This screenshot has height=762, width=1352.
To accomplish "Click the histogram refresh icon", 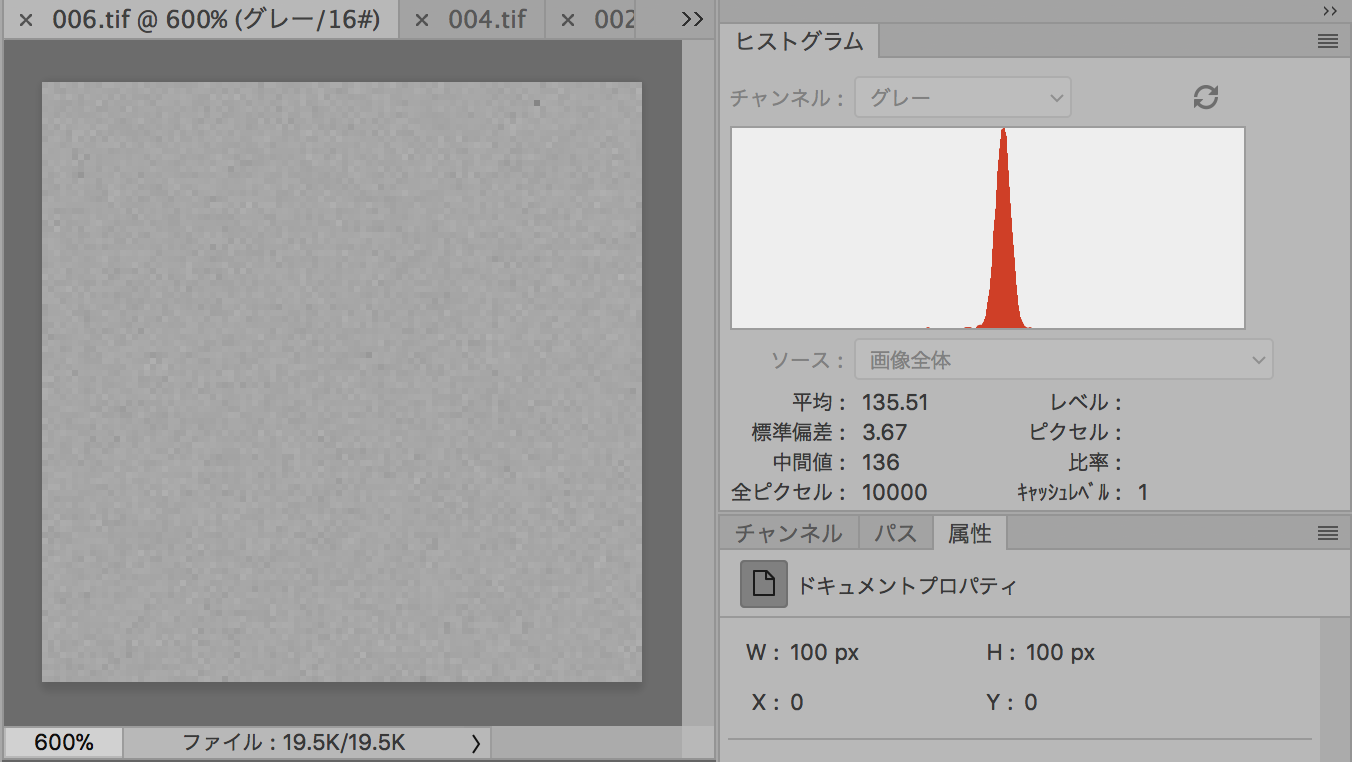I will click(1206, 97).
